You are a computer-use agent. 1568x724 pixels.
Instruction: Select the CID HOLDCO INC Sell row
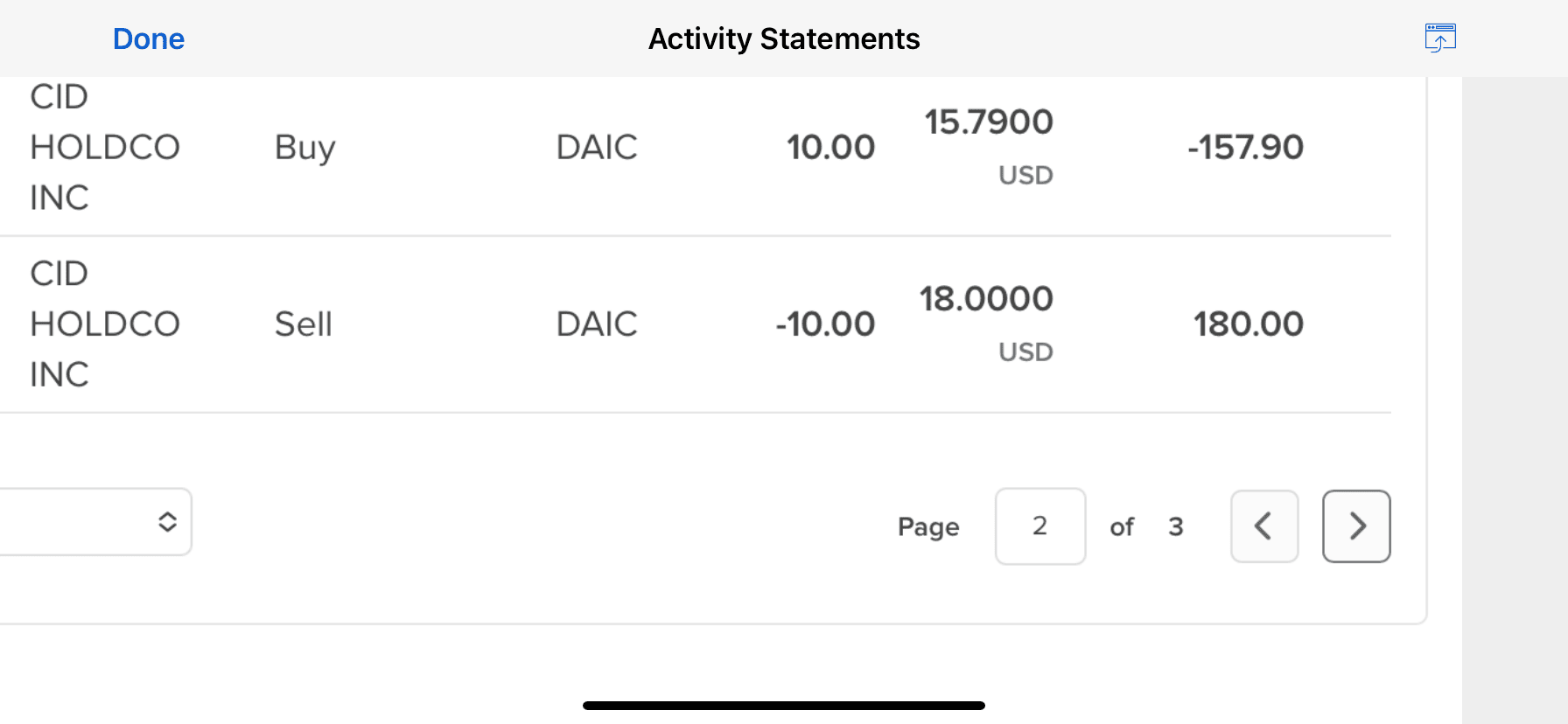tap(696, 324)
